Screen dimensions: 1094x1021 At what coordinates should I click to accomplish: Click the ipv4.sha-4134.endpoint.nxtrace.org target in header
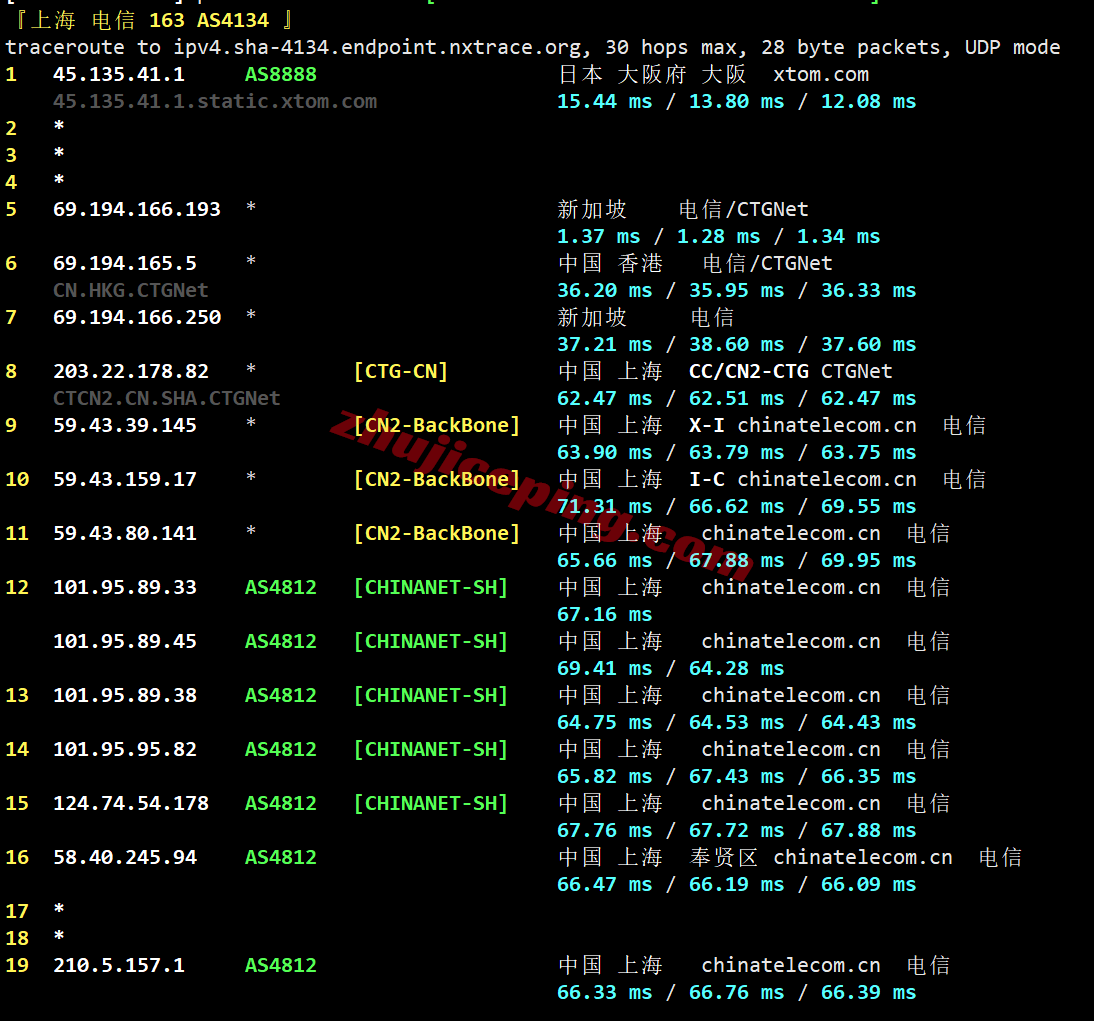pyautogui.click(x=377, y=47)
